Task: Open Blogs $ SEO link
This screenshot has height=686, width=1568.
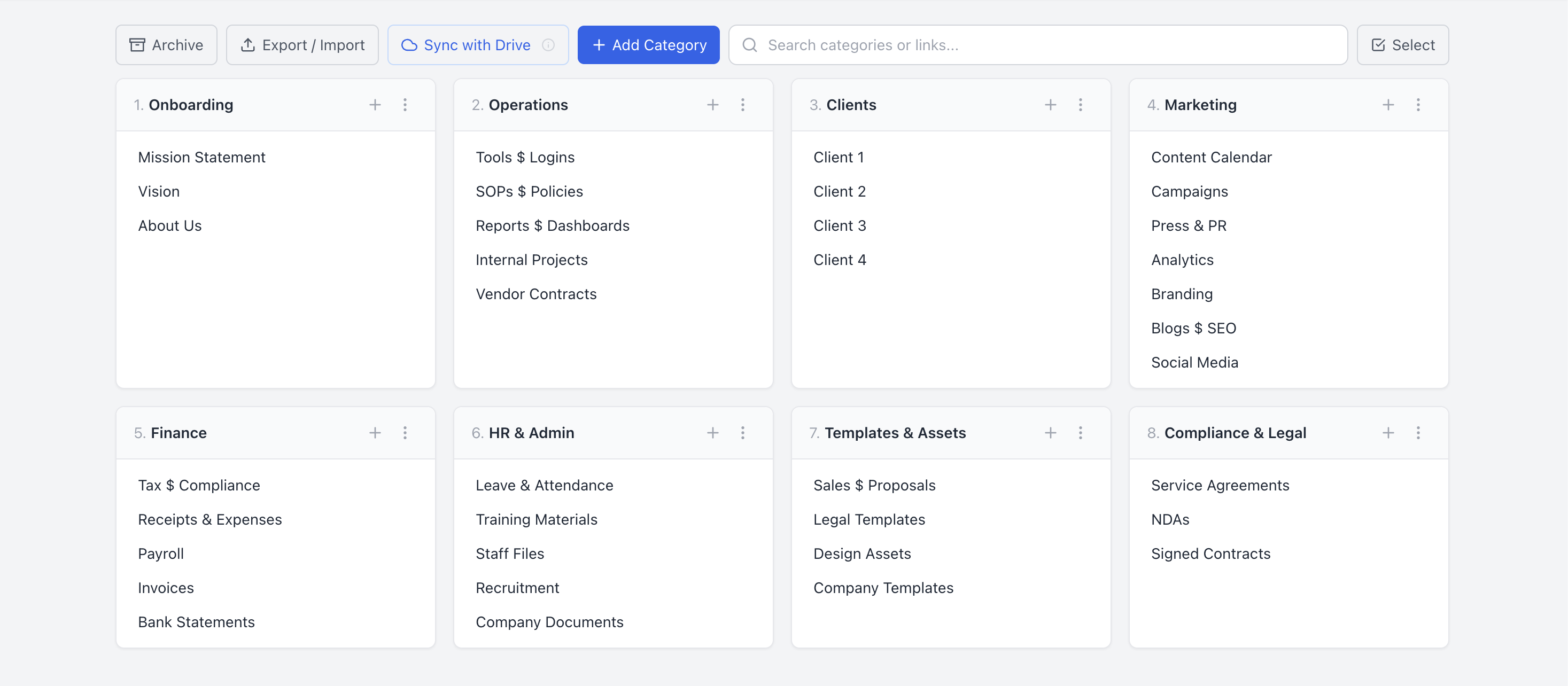Action: point(1194,328)
